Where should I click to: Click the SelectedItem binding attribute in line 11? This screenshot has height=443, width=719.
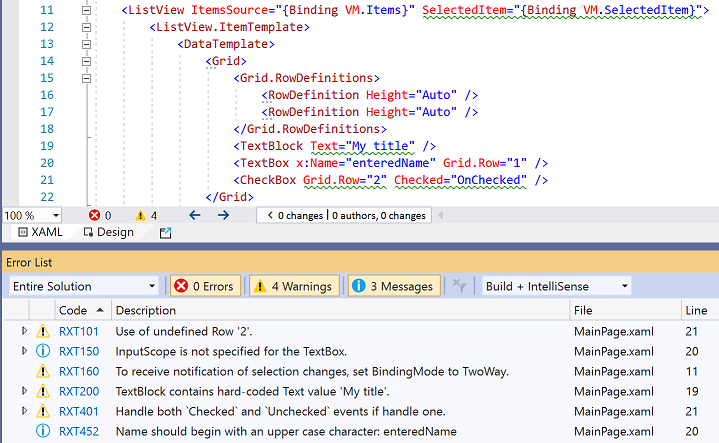point(562,10)
